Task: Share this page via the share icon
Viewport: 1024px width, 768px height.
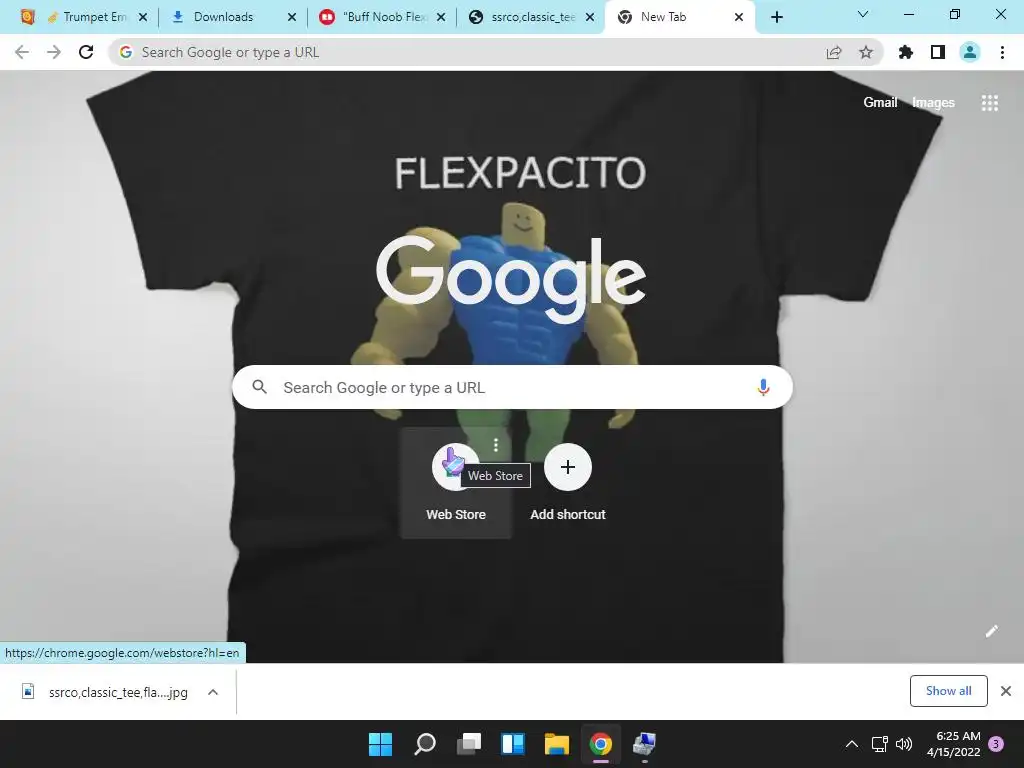Action: pyautogui.click(x=834, y=52)
